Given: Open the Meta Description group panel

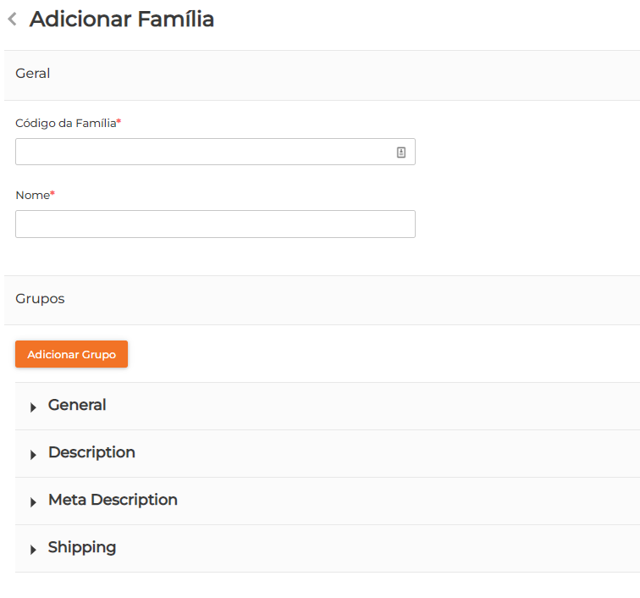Looking at the screenshot, I should (x=112, y=499).
